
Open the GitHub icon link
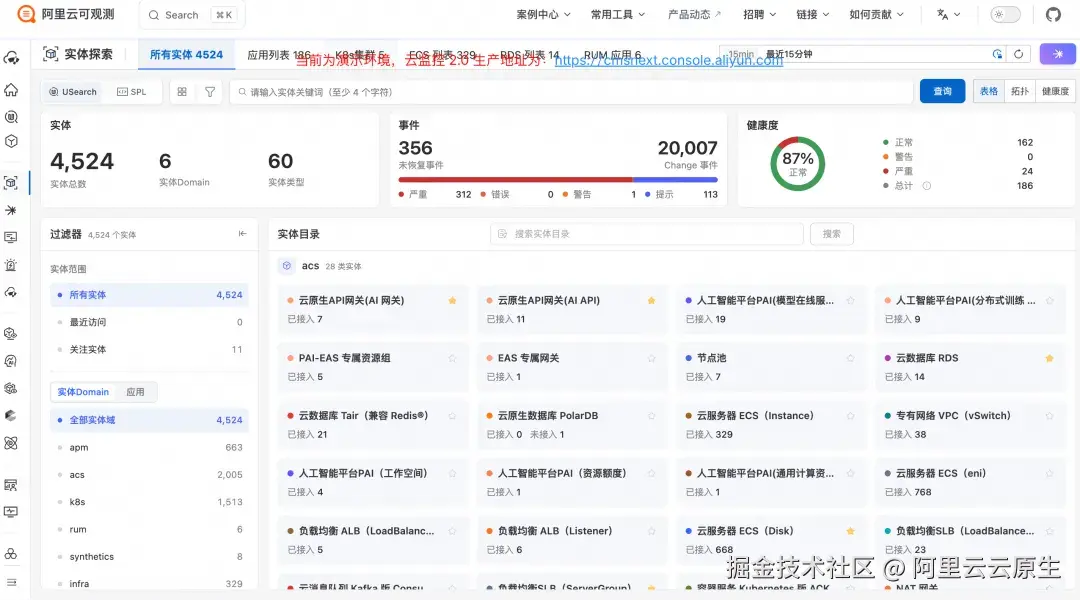(x=1053, y=14)
